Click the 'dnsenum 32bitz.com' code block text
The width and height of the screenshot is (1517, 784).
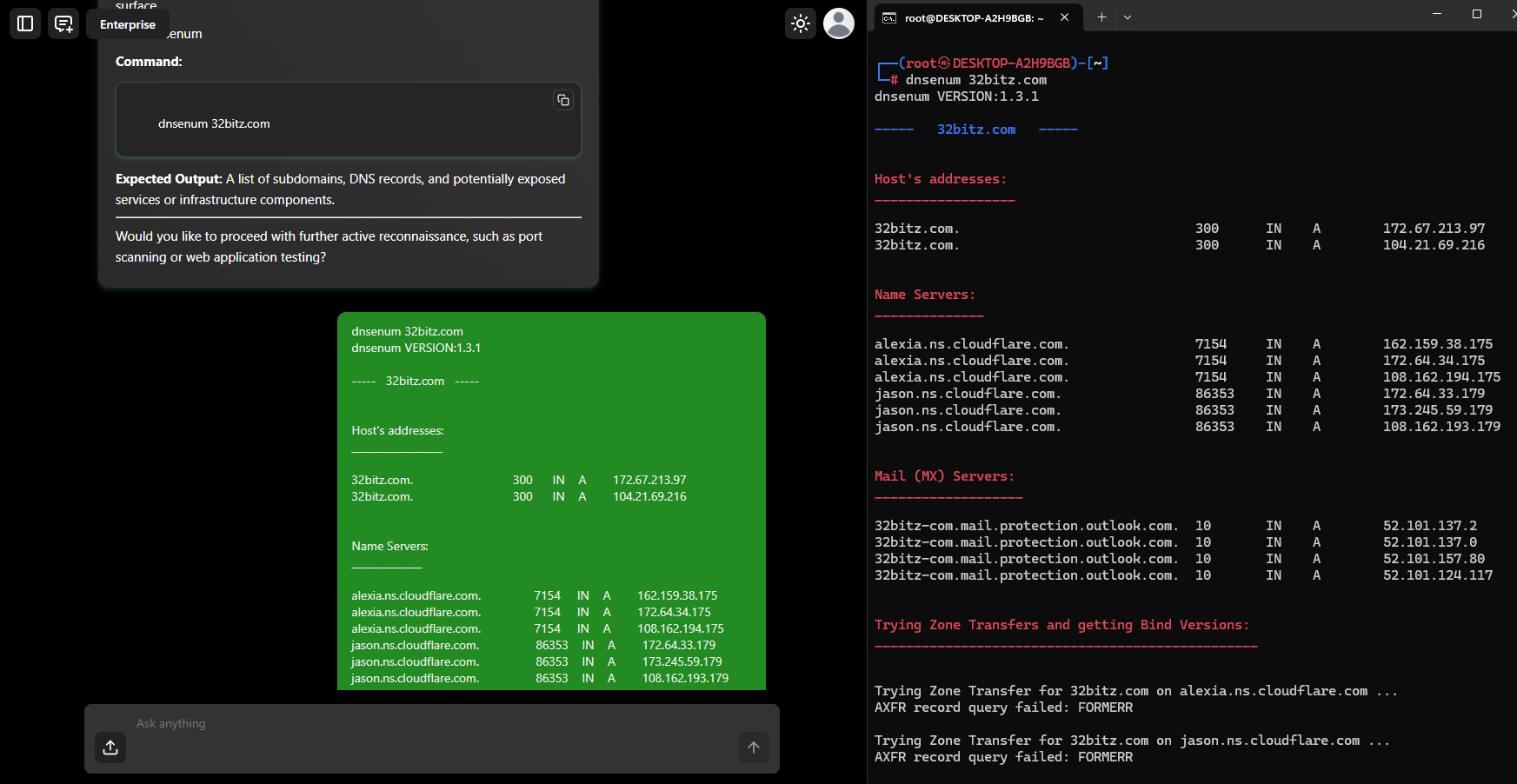pos(214,123)
